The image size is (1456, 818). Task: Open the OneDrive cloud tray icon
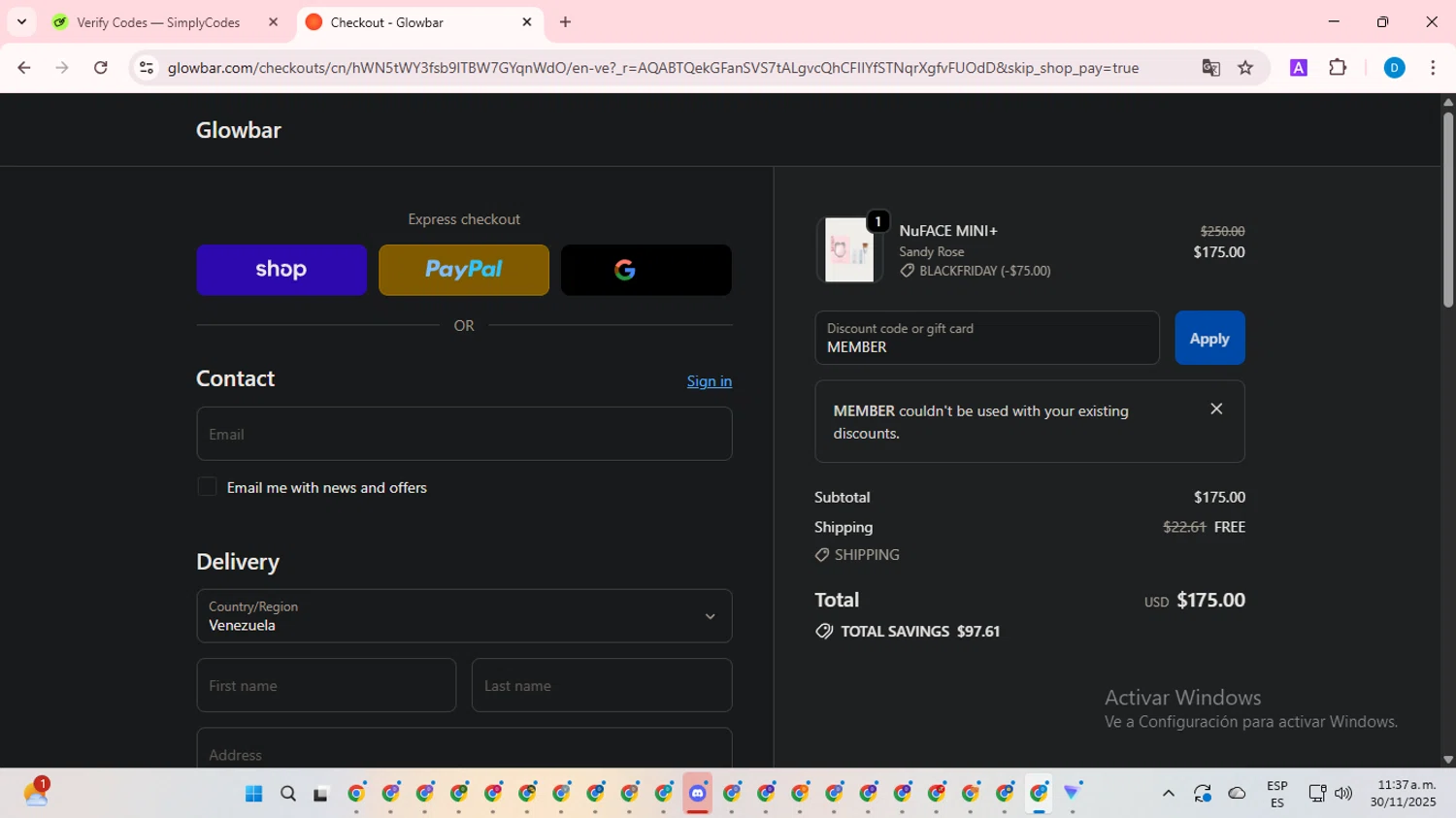click(x=1237, y=794)
